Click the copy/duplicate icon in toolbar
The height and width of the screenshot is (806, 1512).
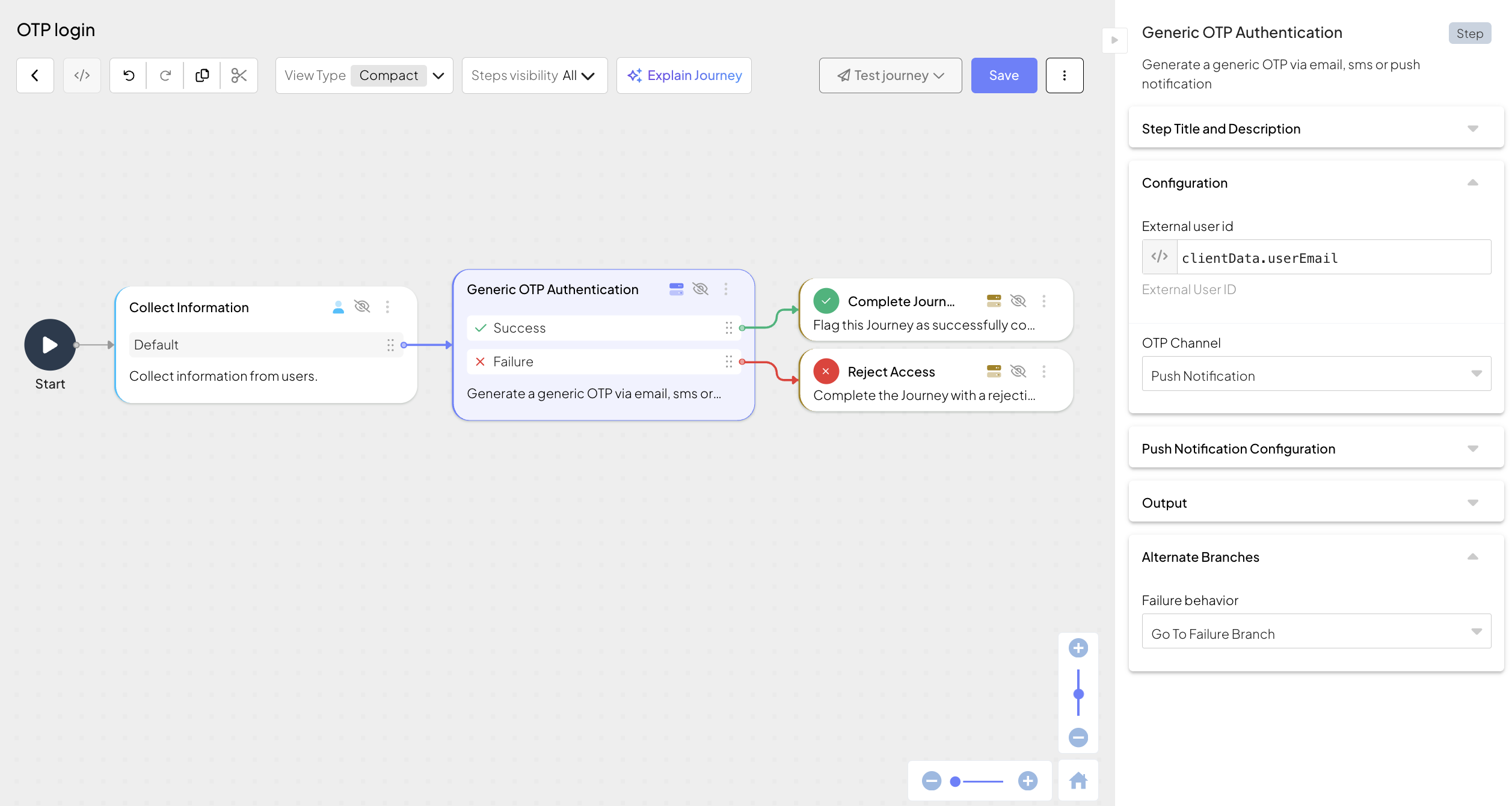pos(202,75)
